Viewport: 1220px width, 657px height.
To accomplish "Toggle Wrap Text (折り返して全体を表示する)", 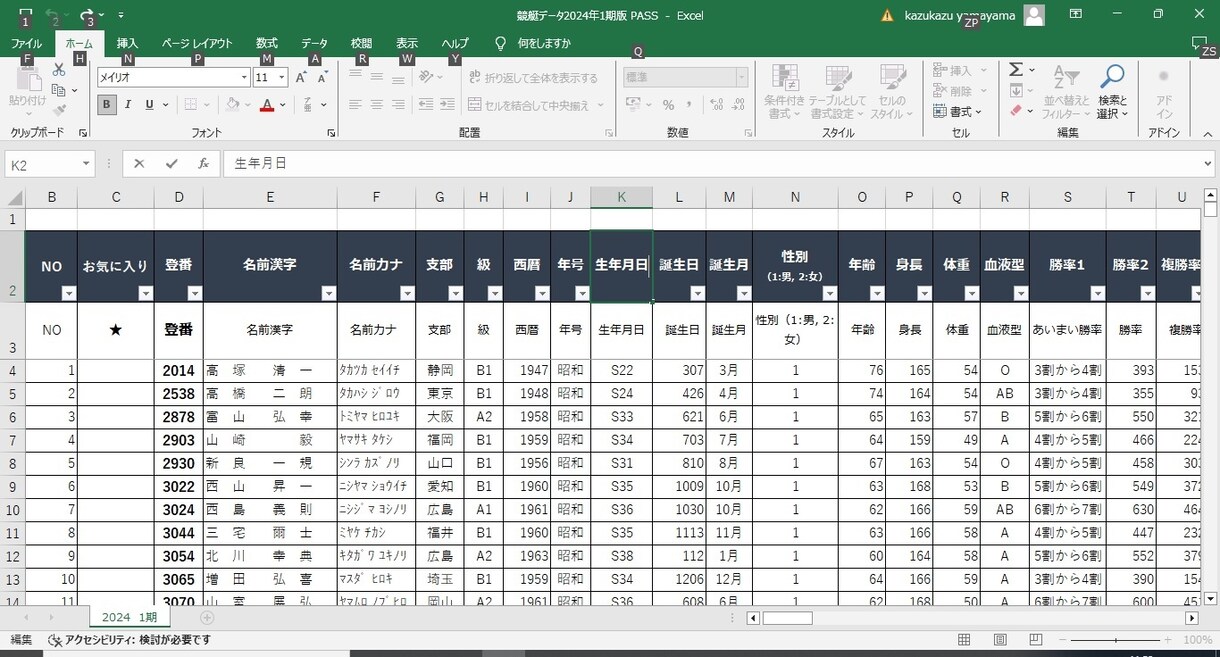I will point(533,77).
